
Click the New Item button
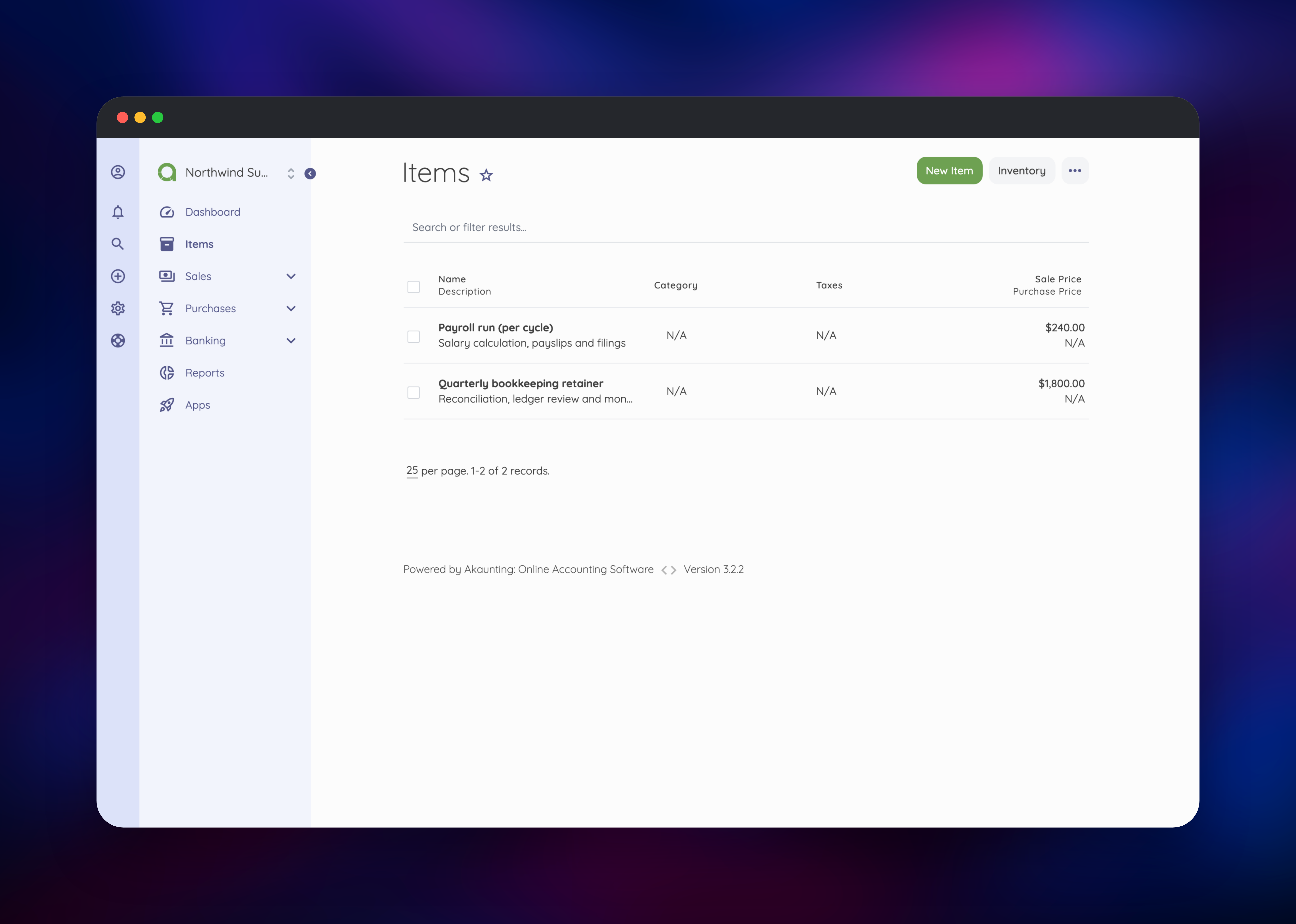tap(949, 171)
